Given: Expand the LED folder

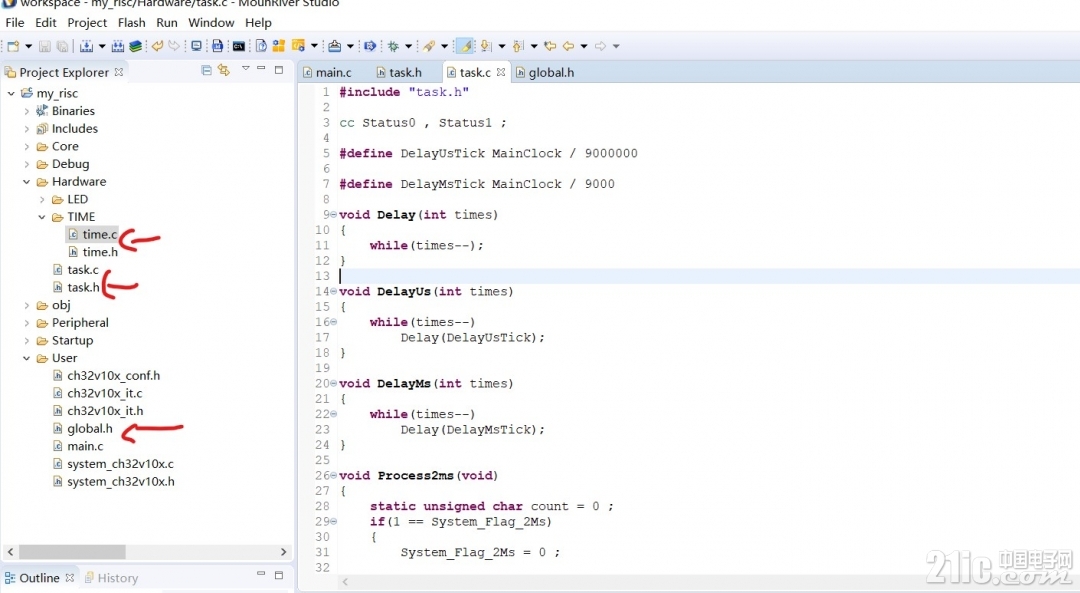Looking at the screenshot, I should click(x=42, y=200).
